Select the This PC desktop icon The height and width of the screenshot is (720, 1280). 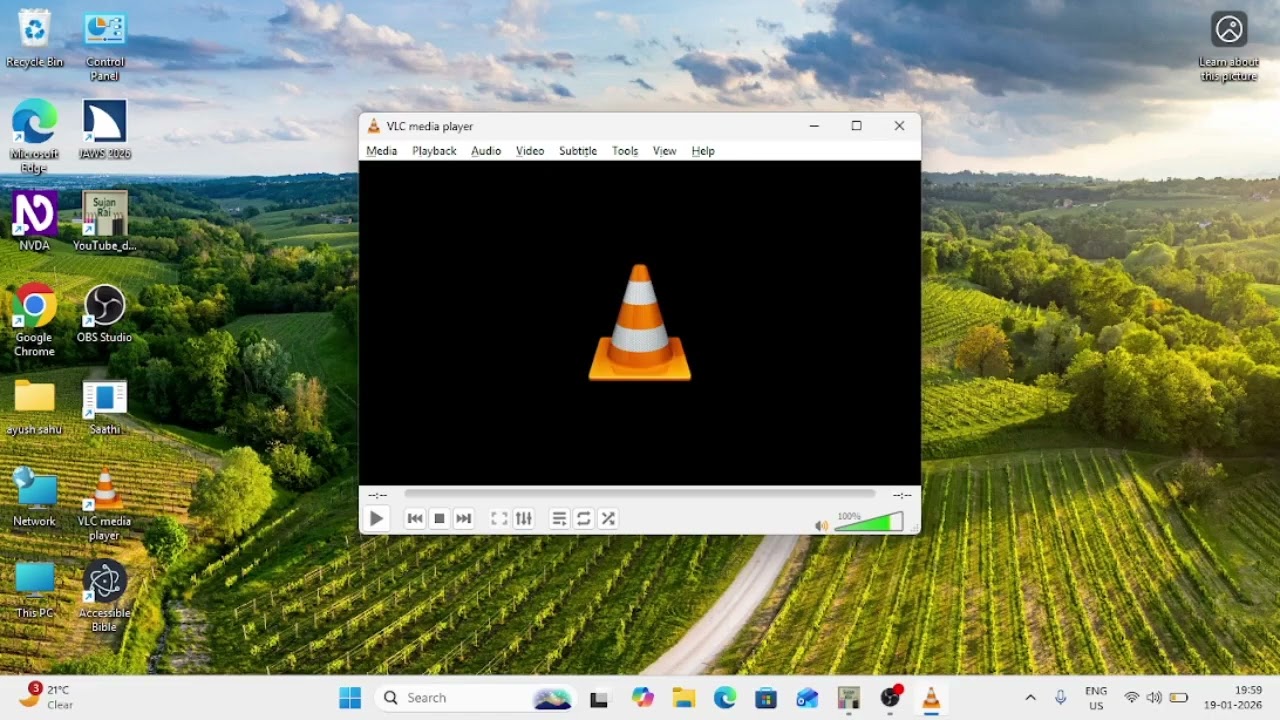[34, 589]
